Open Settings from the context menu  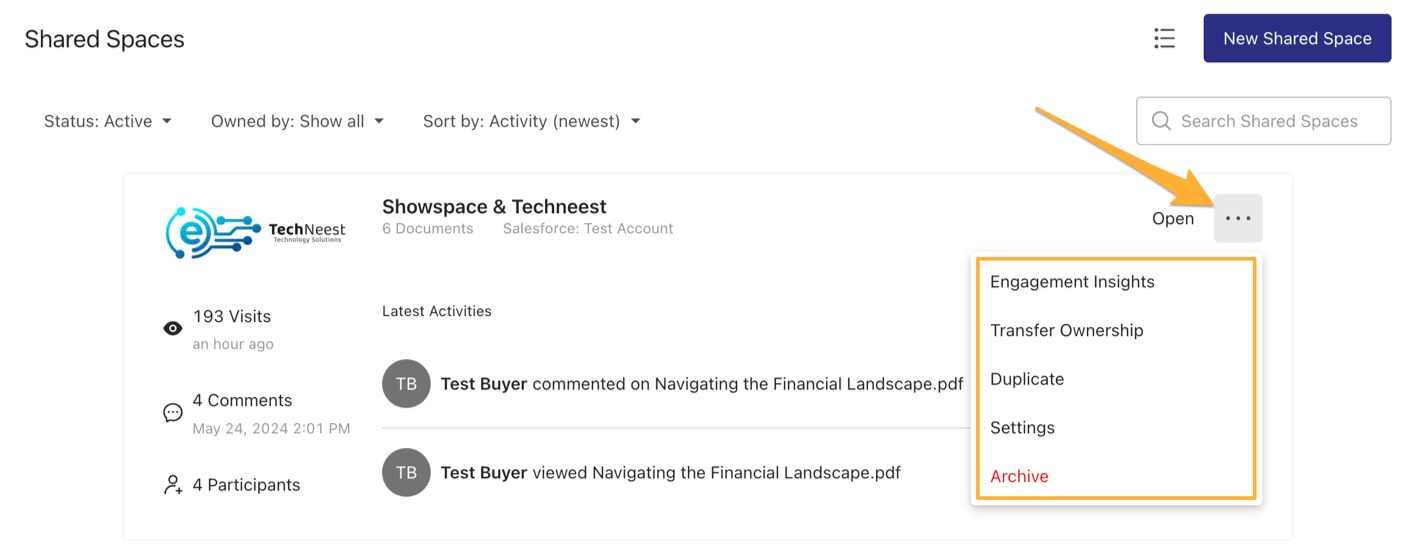[1022, 428]
